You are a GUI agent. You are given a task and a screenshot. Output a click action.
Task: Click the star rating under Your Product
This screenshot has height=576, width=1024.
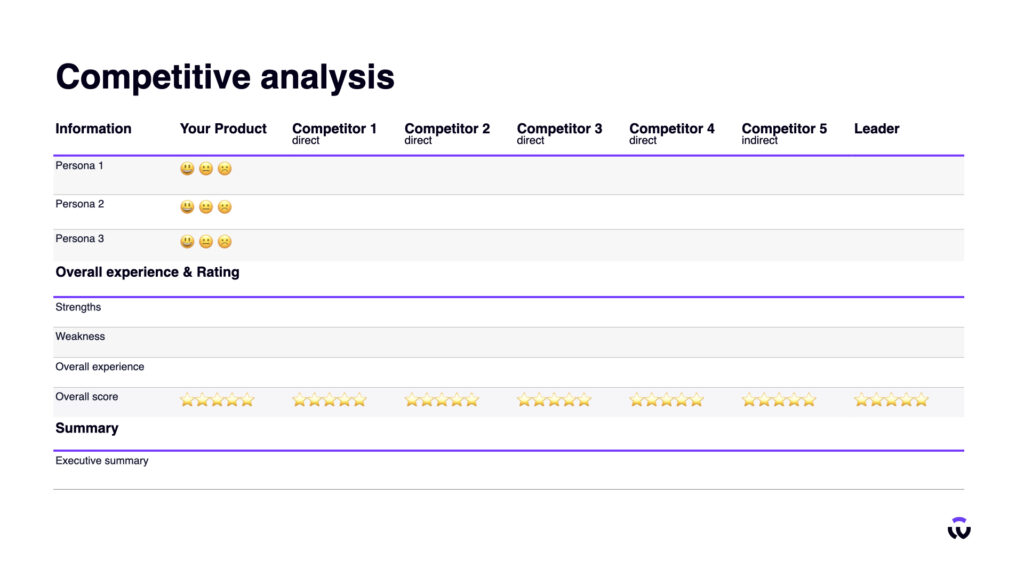tap(217, 400)
